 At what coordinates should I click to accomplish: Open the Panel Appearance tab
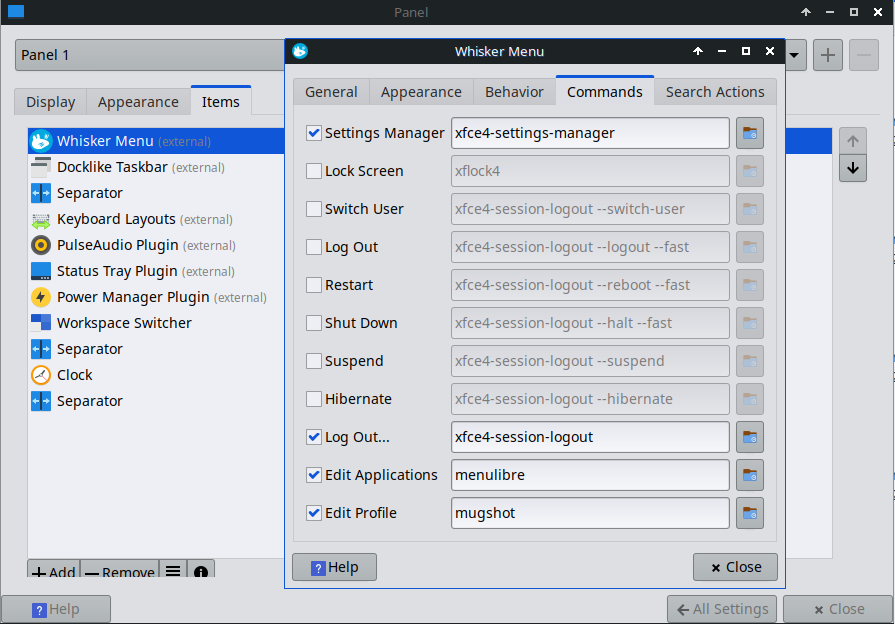[138, 102]
